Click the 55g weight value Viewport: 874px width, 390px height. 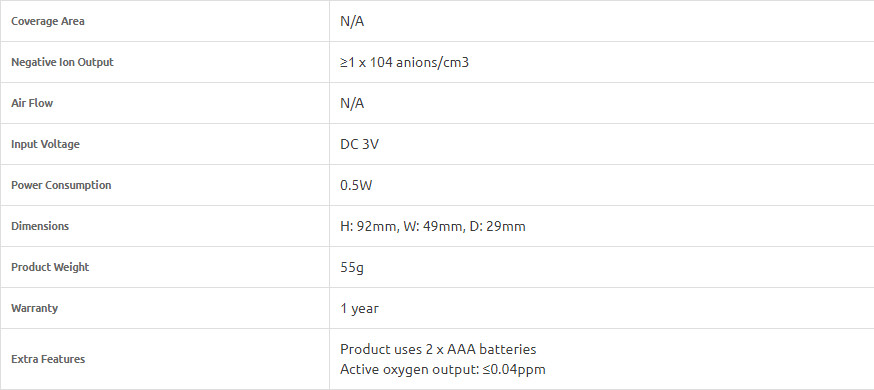click(x=352, y=267)
